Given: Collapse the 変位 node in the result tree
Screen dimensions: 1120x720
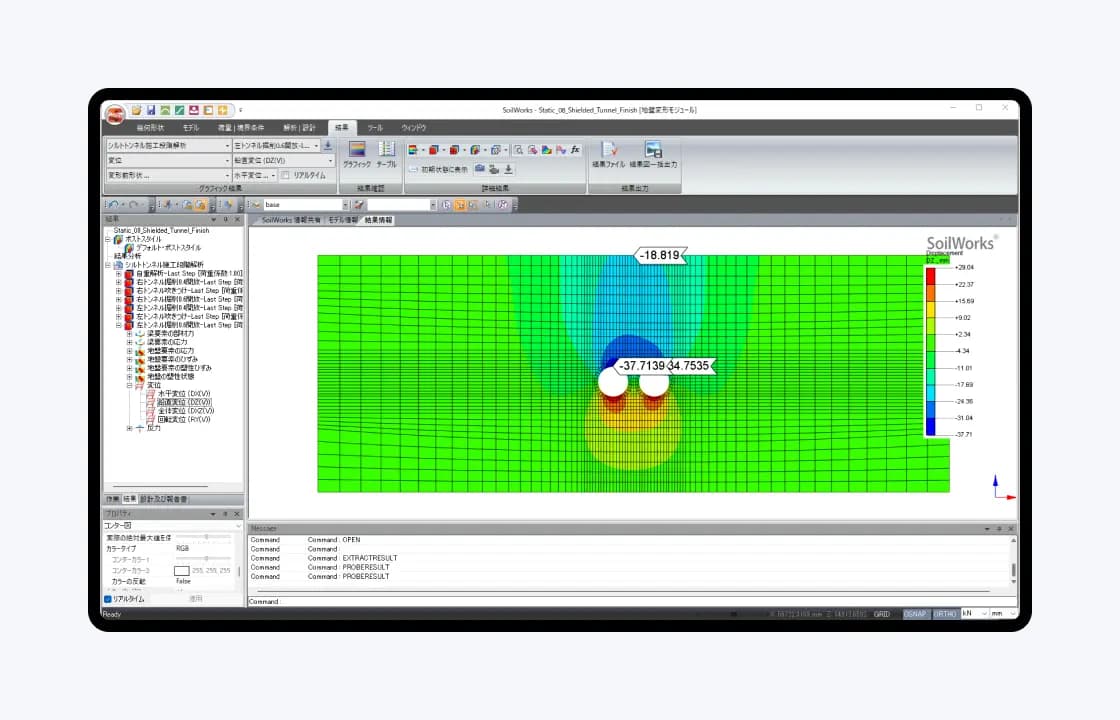Looking at the screenshot, I should pos(129,385).
